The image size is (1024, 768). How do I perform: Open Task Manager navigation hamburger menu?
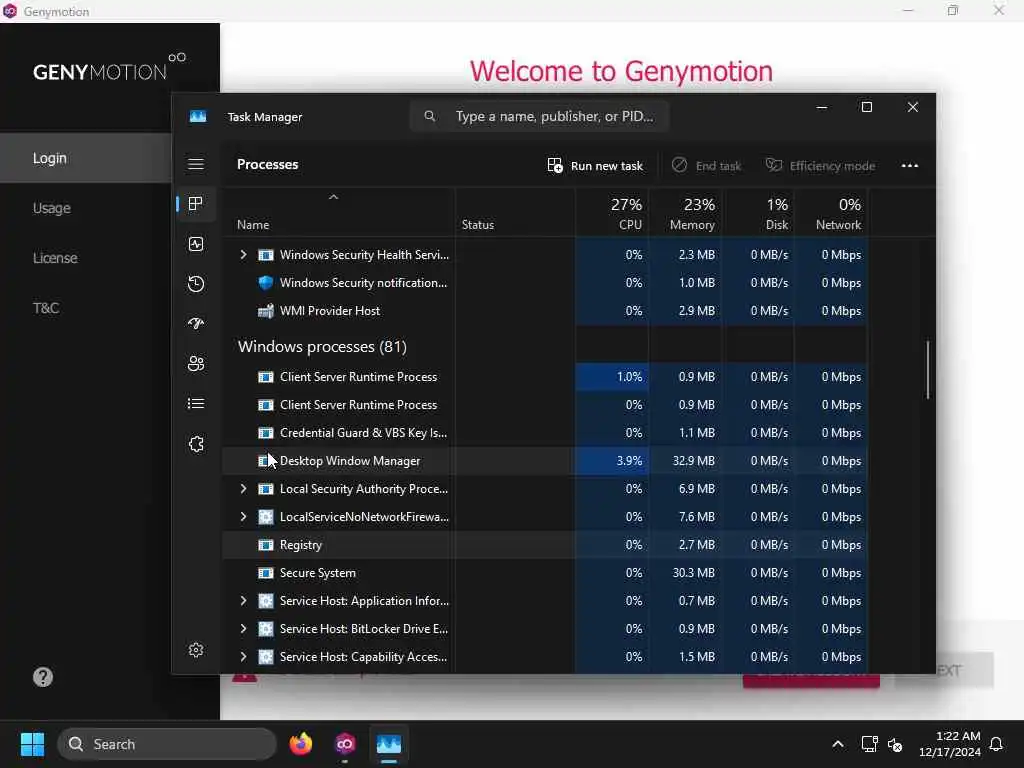click(196, 164)
